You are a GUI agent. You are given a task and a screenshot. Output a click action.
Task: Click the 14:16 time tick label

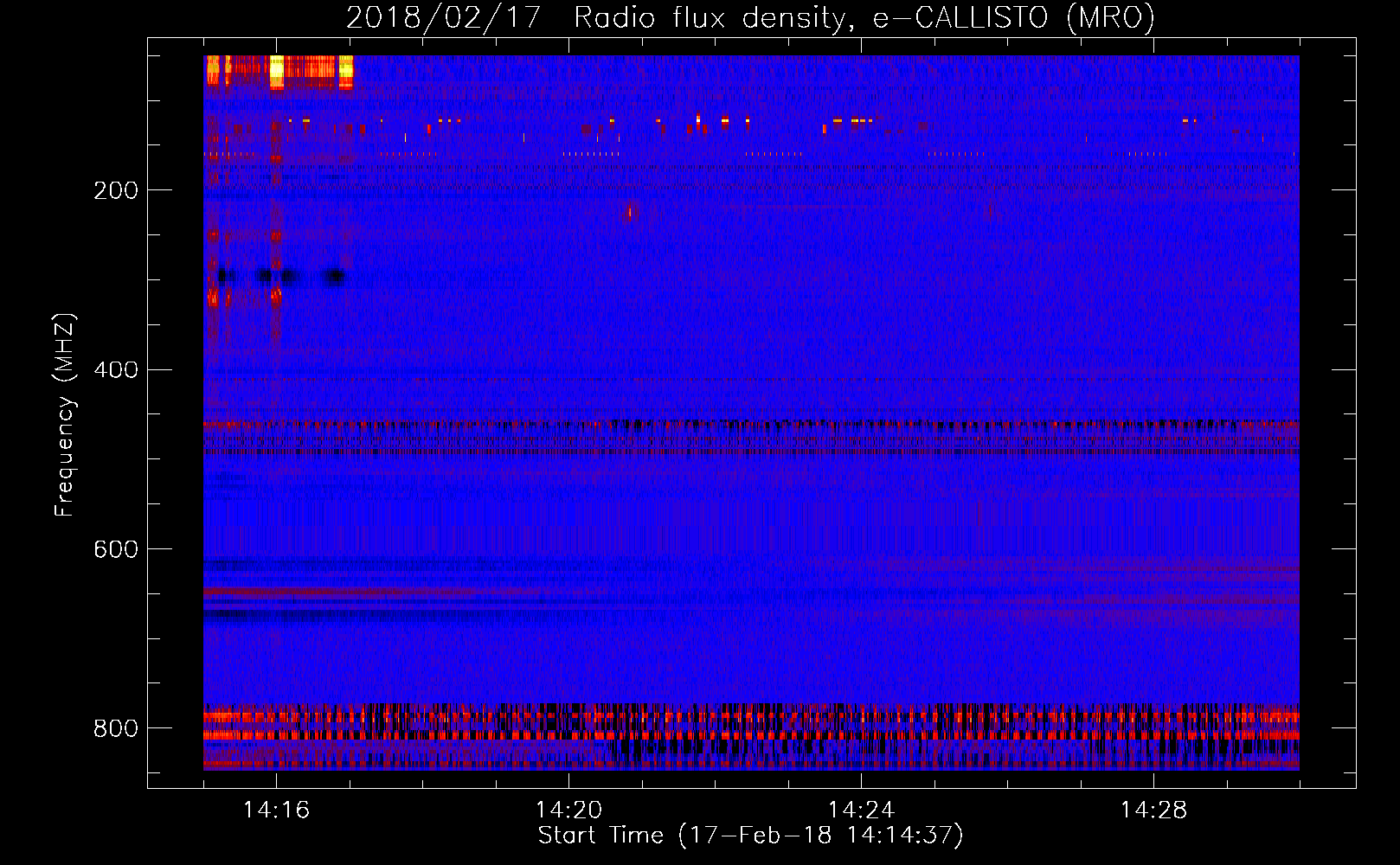tap(277, 810)
